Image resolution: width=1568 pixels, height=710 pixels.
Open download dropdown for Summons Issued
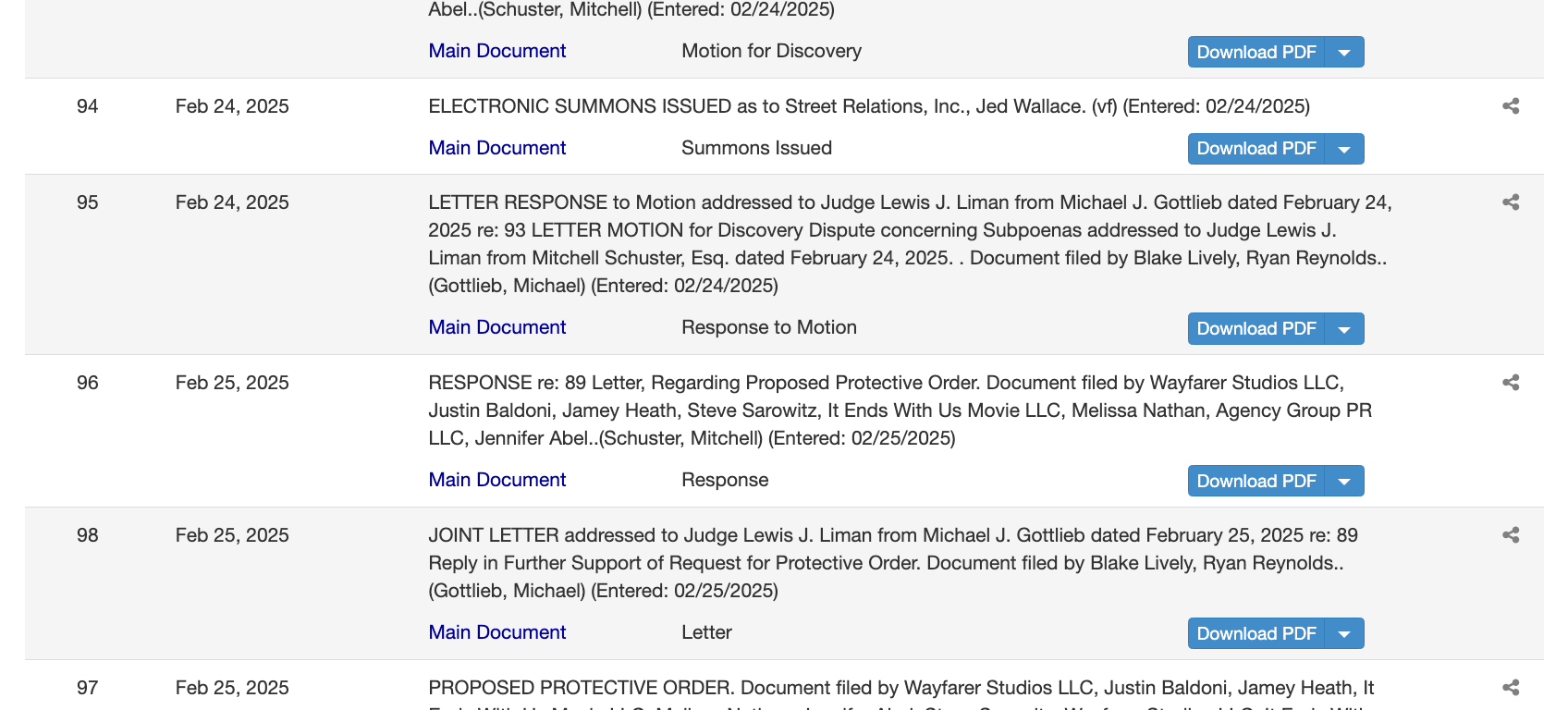coord(1344,149)
